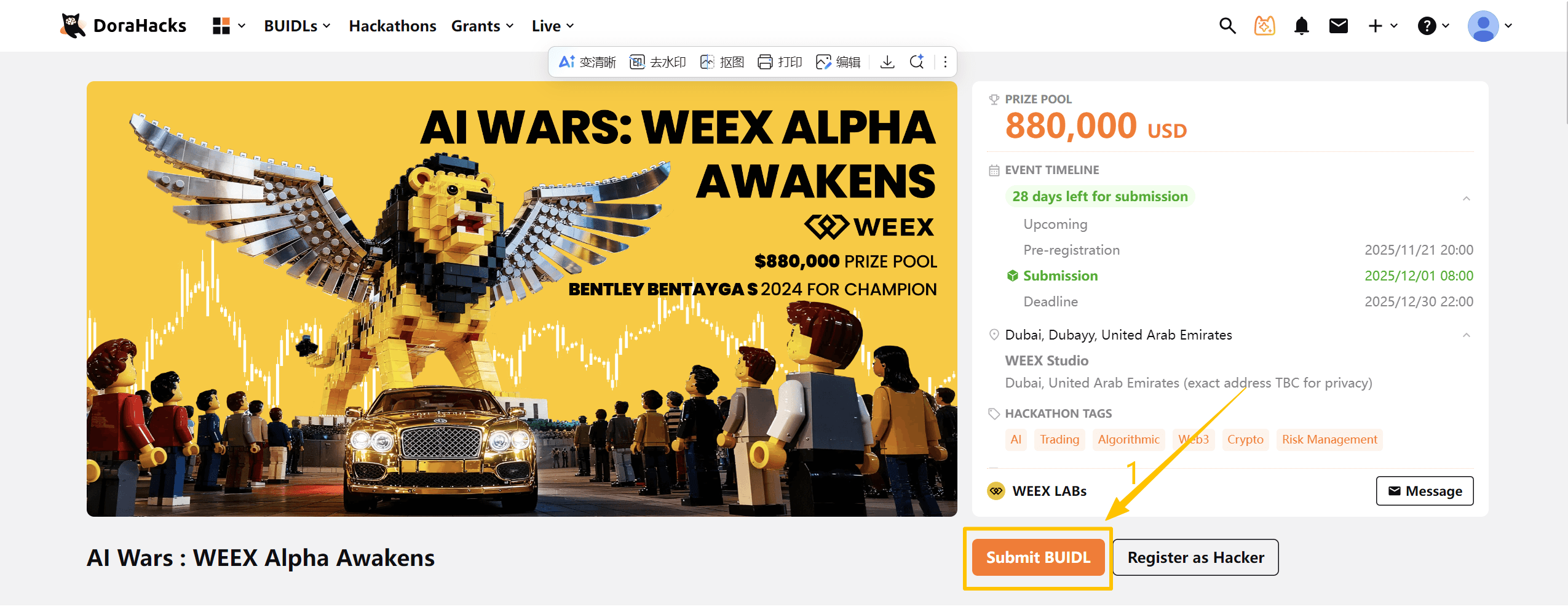1568x609 pixels.
Task: Click the 抠图 cutout tool icon
Action: (x=723, y=62)
